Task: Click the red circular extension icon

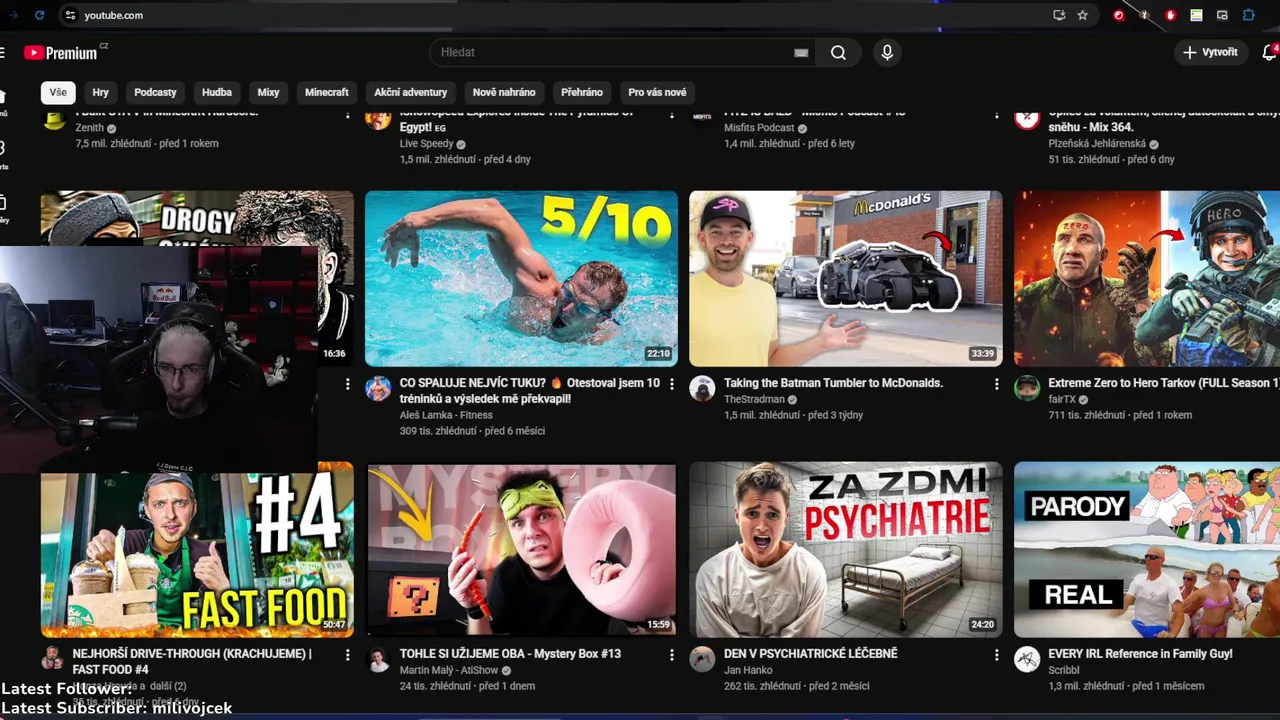Action: (1118, 15)
